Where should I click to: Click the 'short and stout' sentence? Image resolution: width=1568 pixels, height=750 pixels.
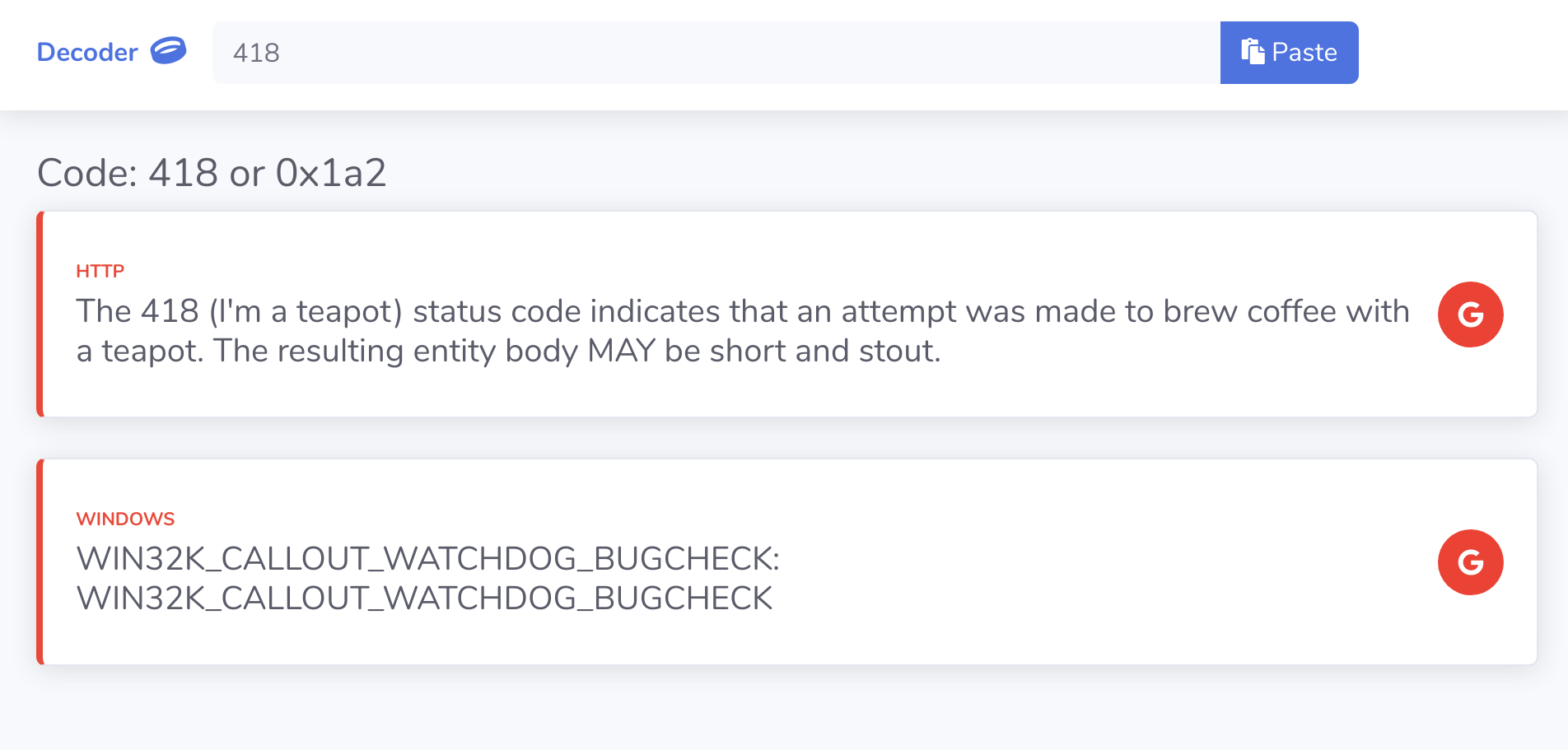point(576,352)
